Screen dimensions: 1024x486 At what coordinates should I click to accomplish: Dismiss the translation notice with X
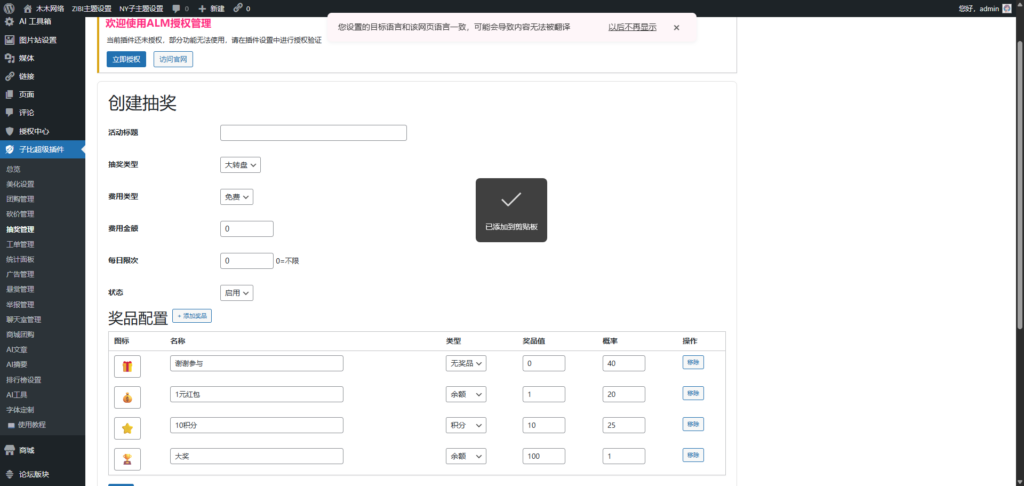point(676,28)
